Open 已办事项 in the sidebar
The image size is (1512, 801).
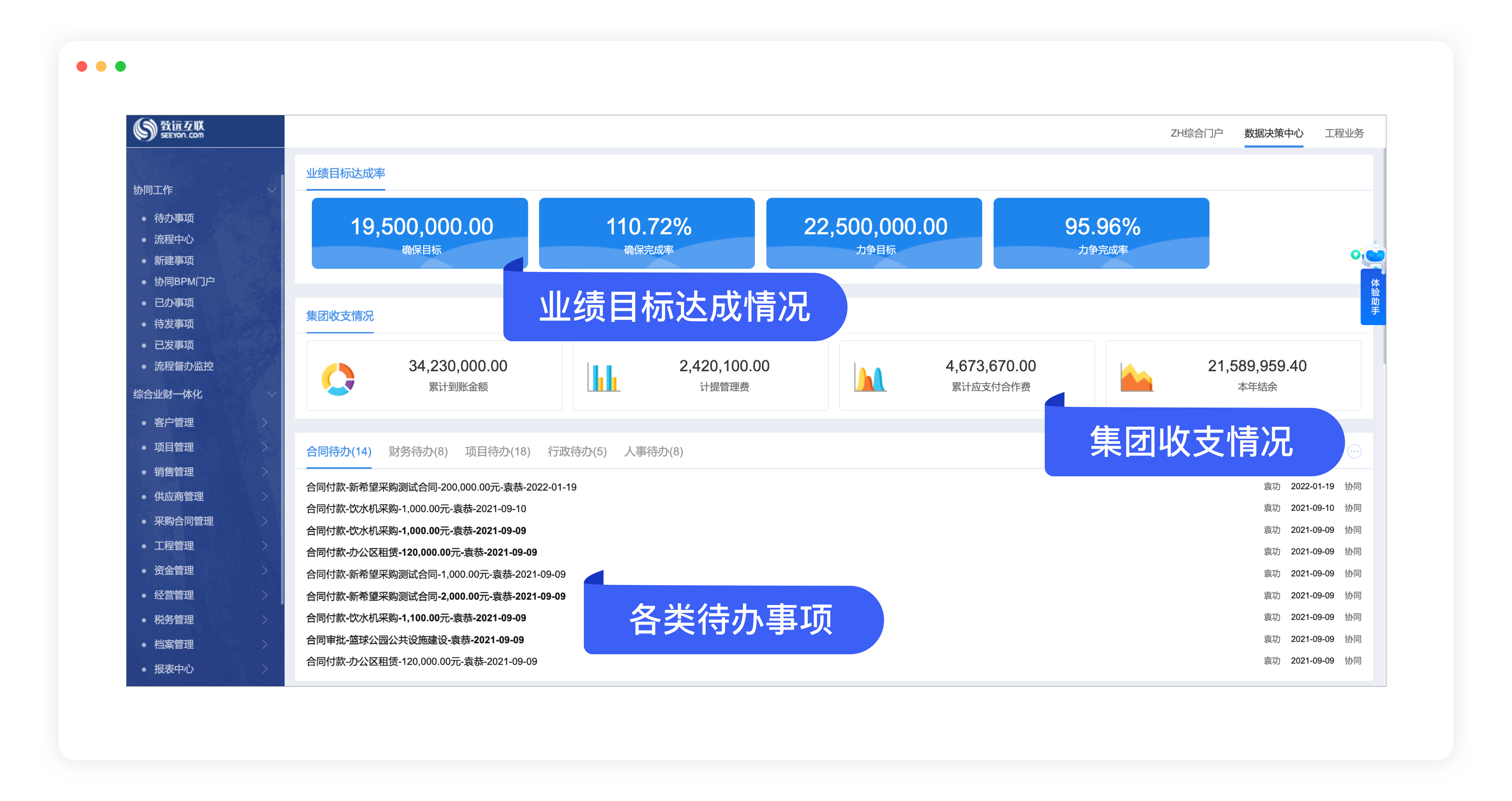pyautogui.click(x=174, y=302)
